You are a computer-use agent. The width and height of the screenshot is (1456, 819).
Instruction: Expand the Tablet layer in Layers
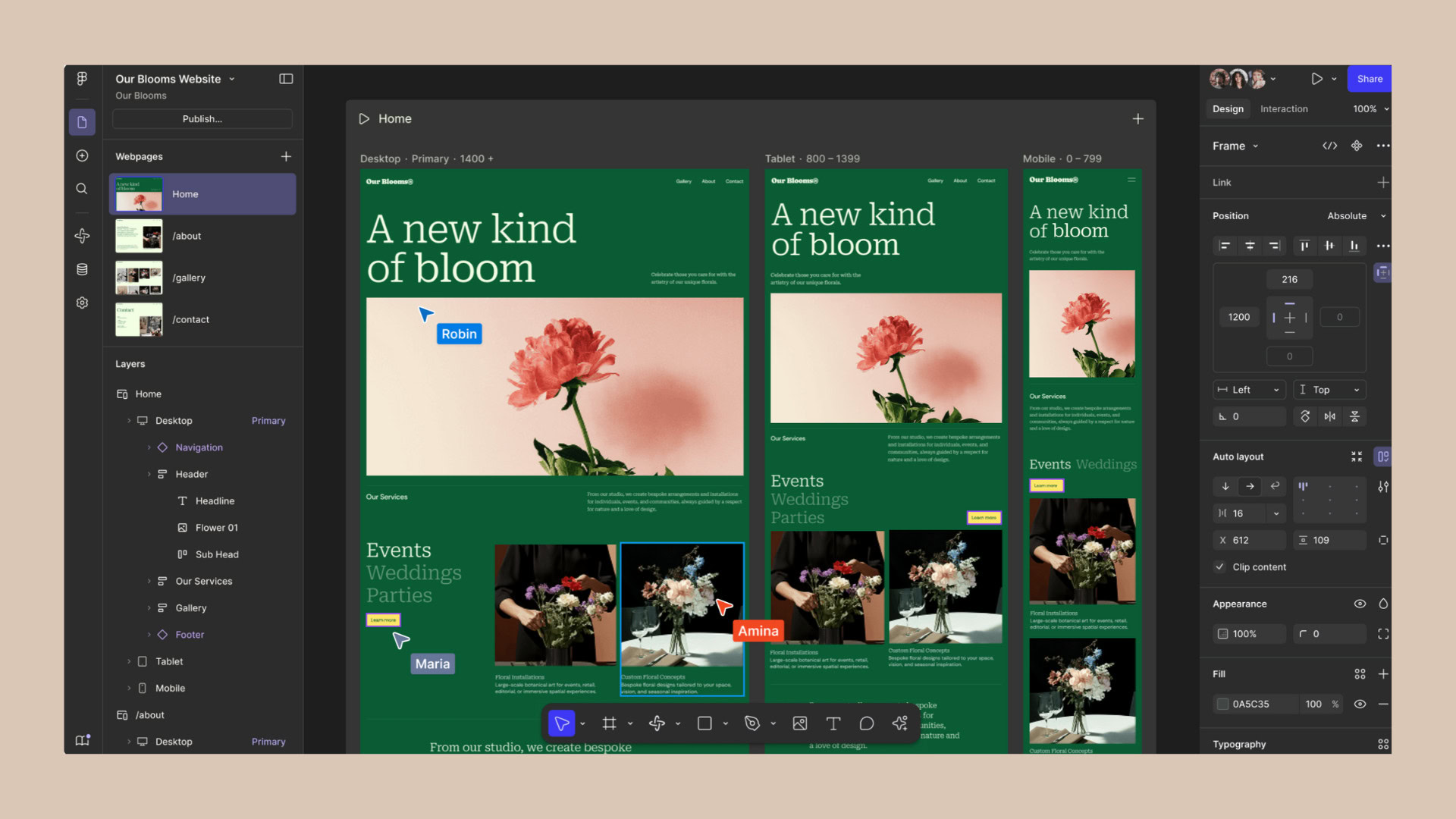[x=129, y=661]
